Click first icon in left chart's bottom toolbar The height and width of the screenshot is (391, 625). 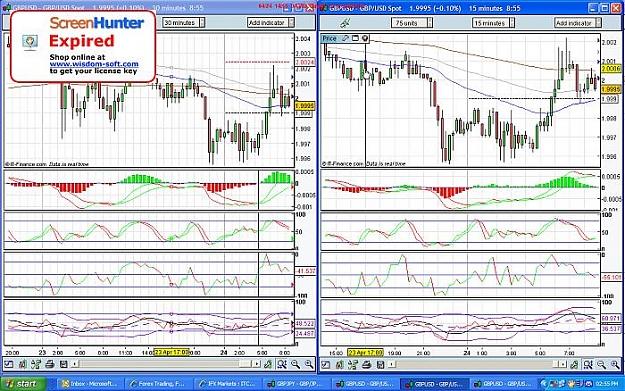tap(8, 364)
